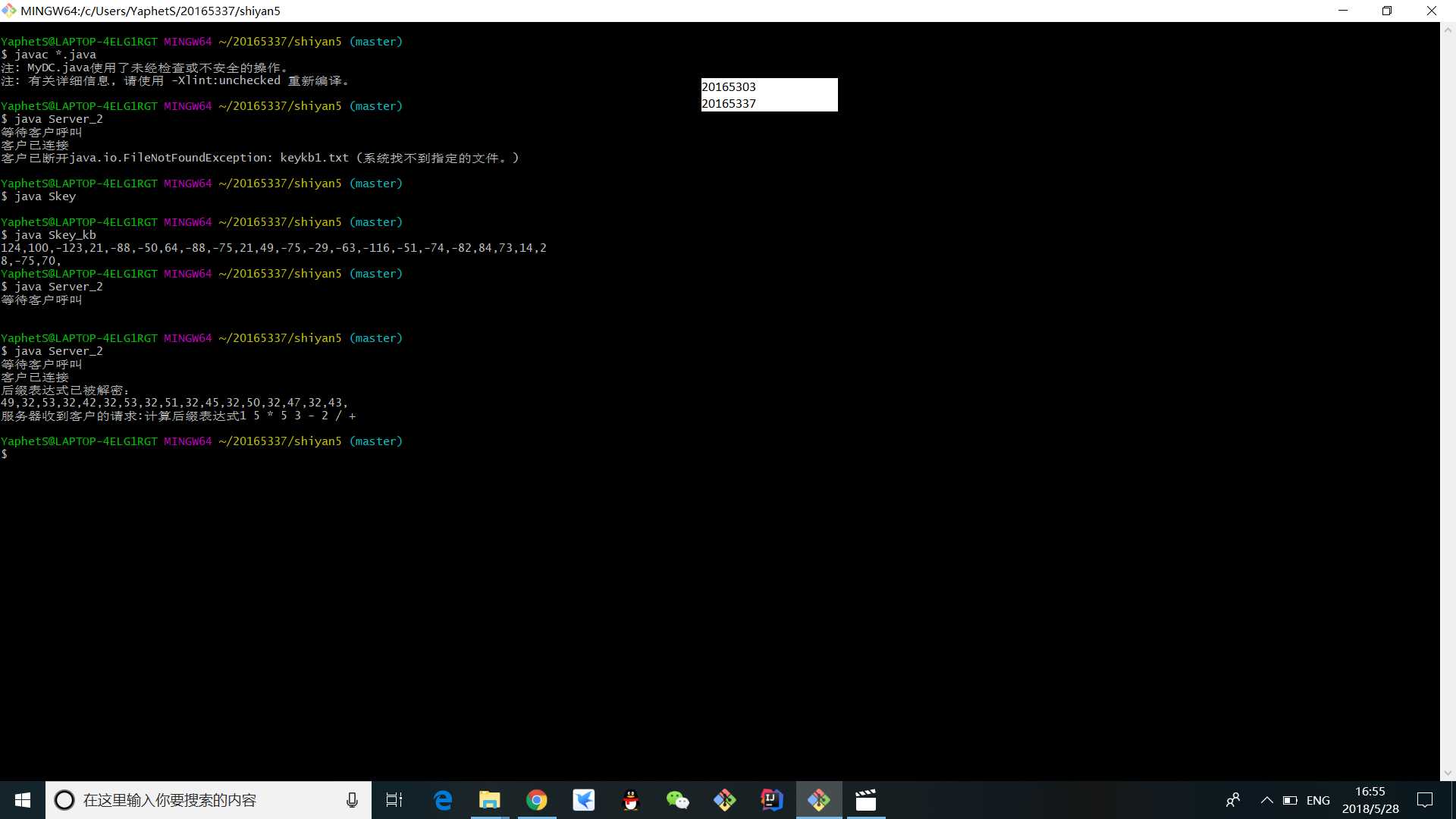Click the Cortana search box in taskbar
Image resolution: width=1456 pixels, height=819 pixels.
tap(209, 800)
